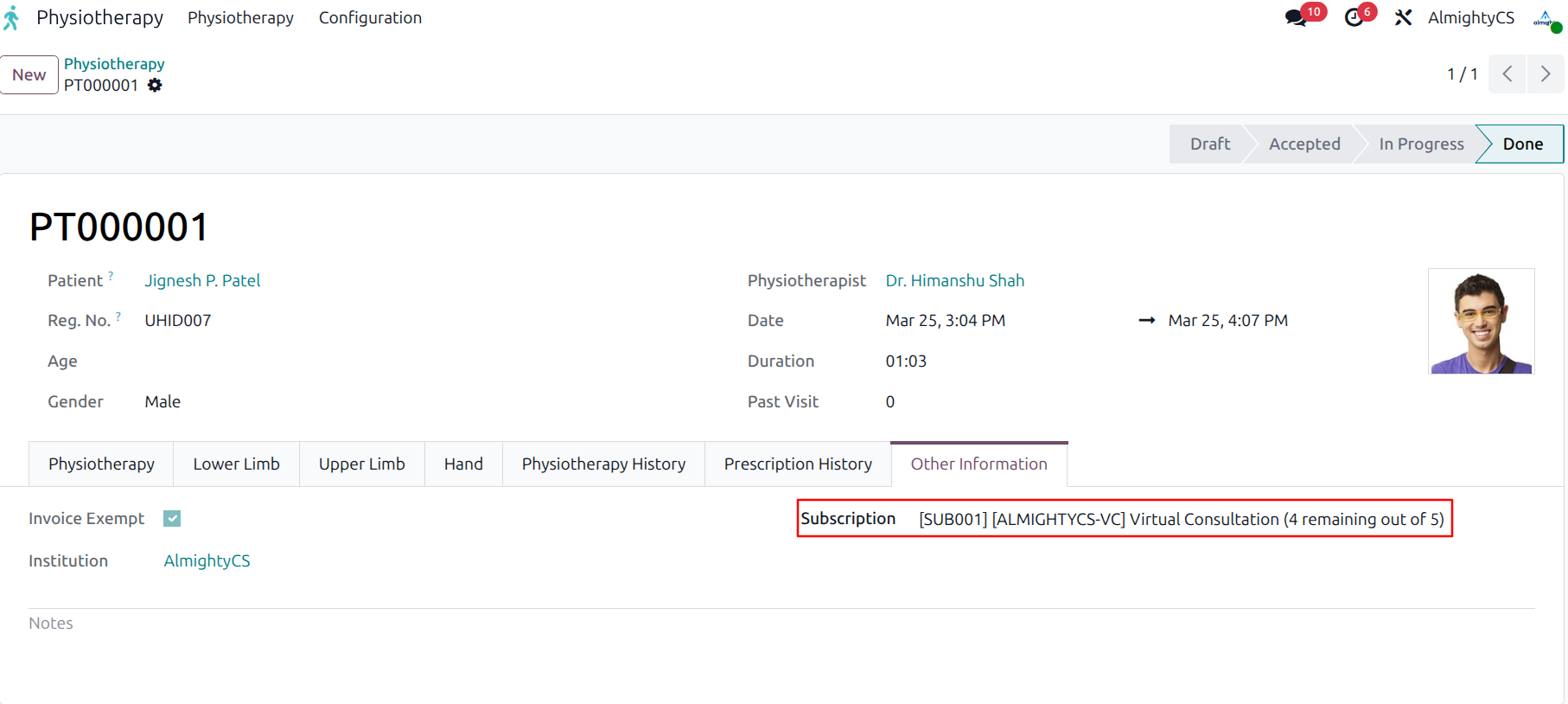Click the Past Visit value 0

890,402
